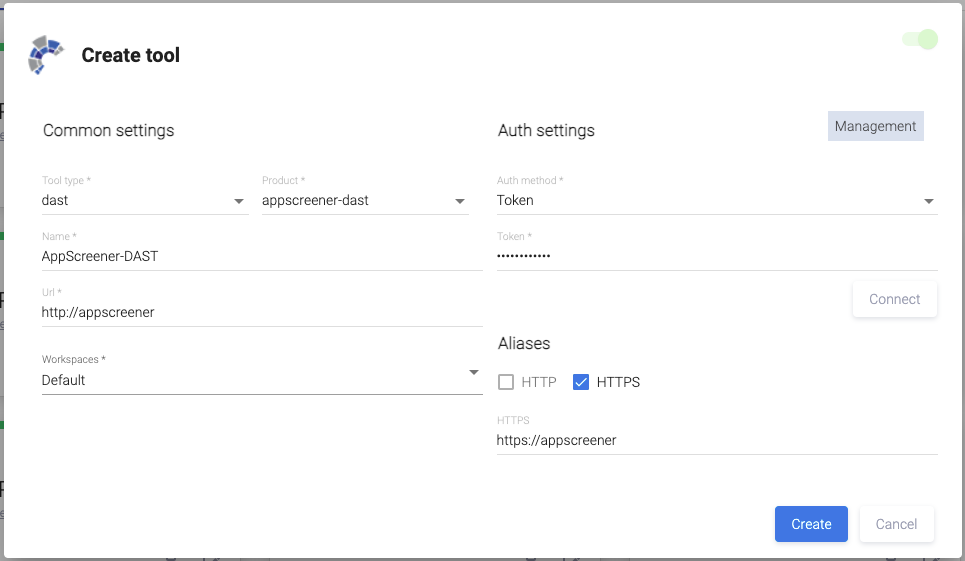The width and height of the screenshot is (965, 561).
Task: Click the Create tool dialog title
Action: (x=131, y=56)
